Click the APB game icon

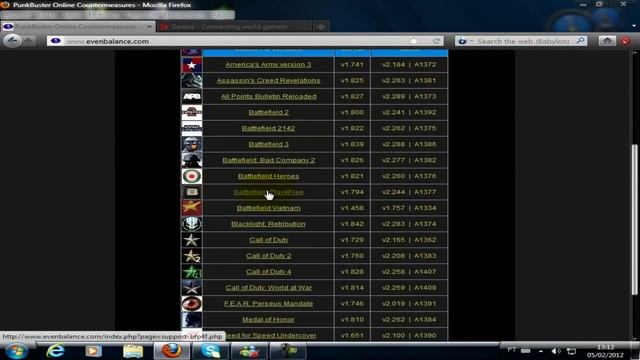[191, 97]
